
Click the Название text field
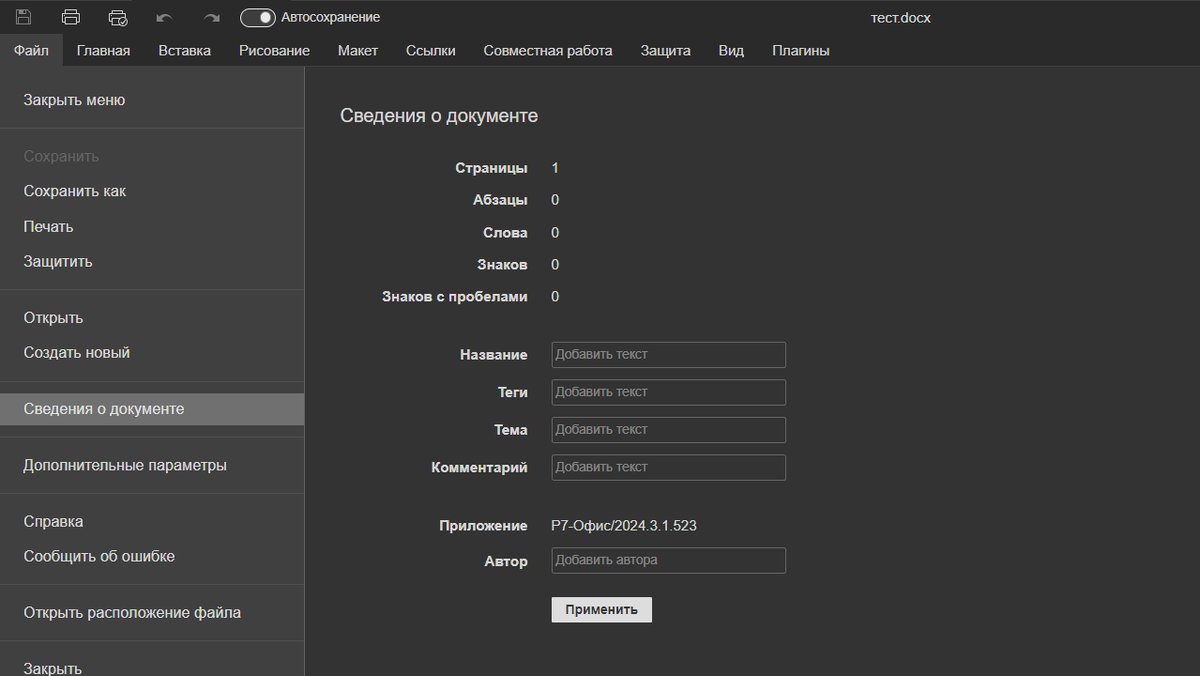point(668,355)
